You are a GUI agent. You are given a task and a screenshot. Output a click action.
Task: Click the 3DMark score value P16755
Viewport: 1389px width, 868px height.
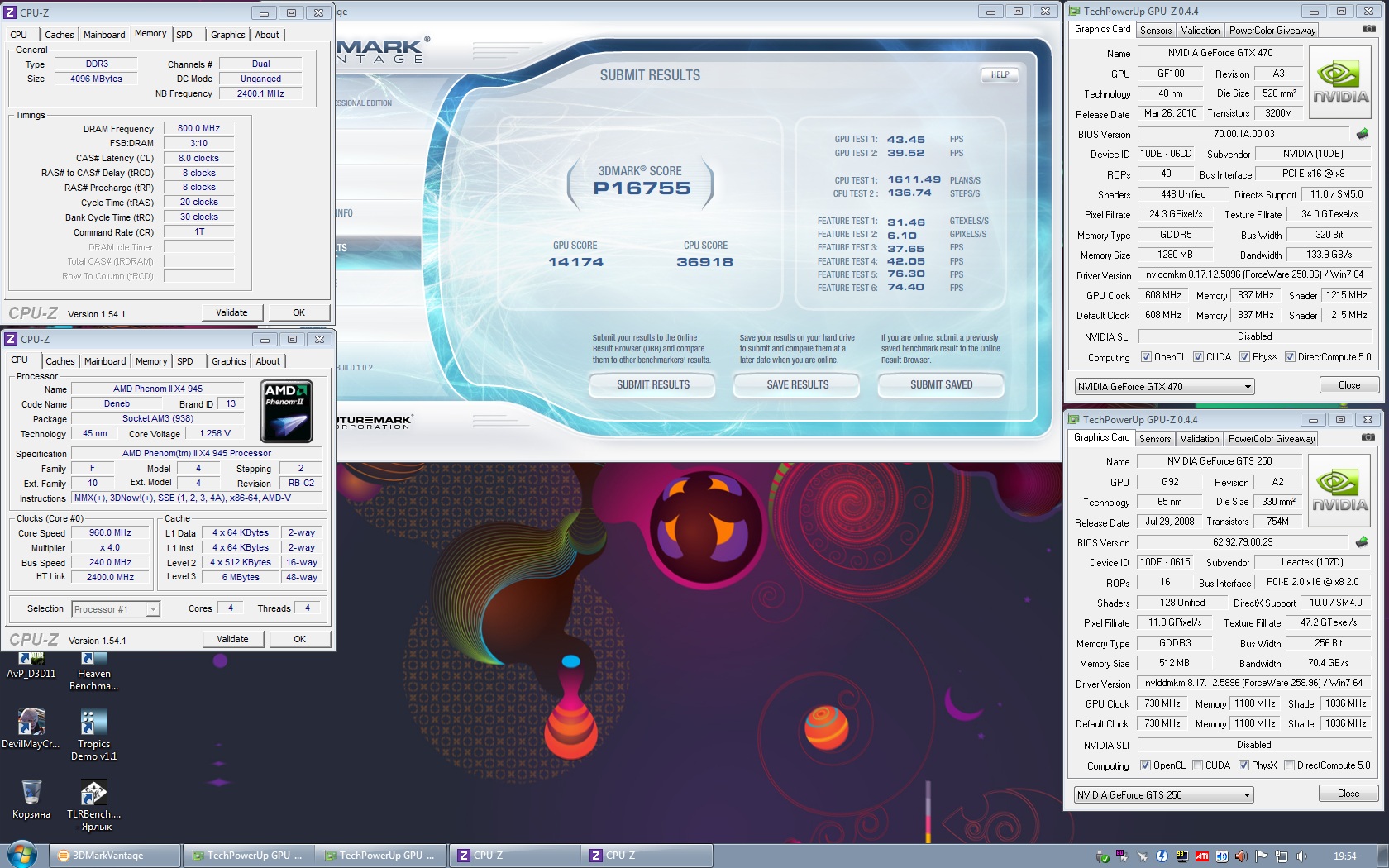click(642, 188)
